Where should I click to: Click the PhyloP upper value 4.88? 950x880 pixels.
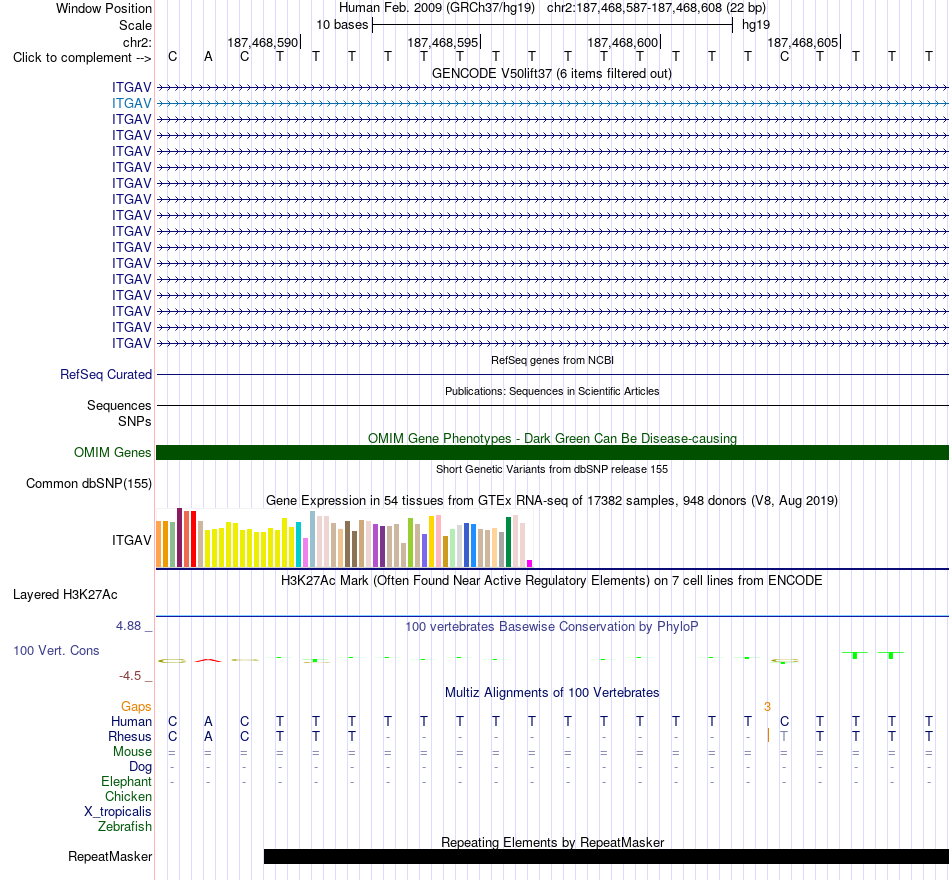128,626
